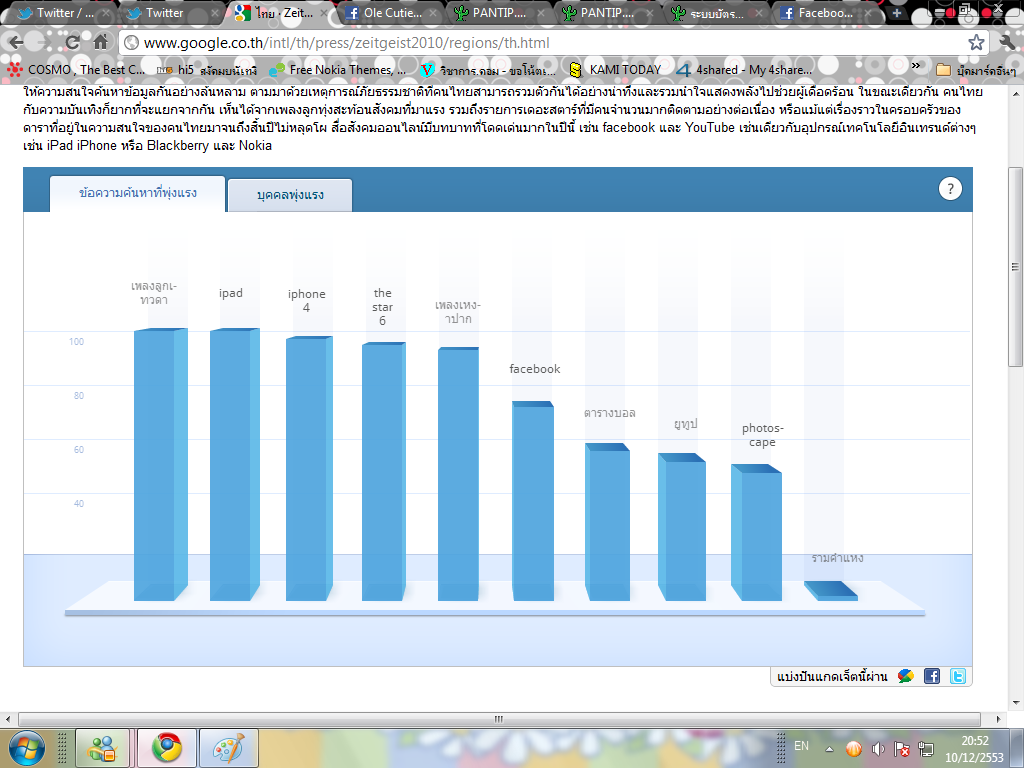Click the vertical scrollbar down arrow
The height and width of the screenshot is (768, 1024).
[x=1016, y=703]
